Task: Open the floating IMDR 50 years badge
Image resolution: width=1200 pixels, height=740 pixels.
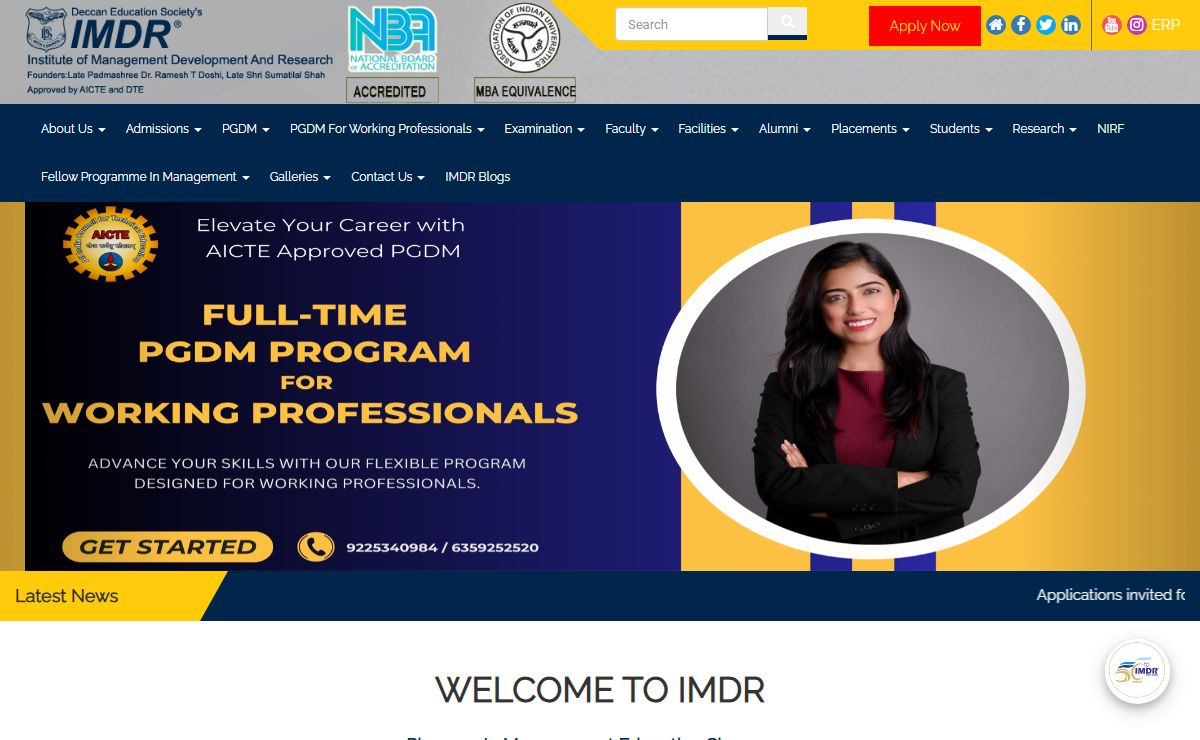Action: (1138, 672)
